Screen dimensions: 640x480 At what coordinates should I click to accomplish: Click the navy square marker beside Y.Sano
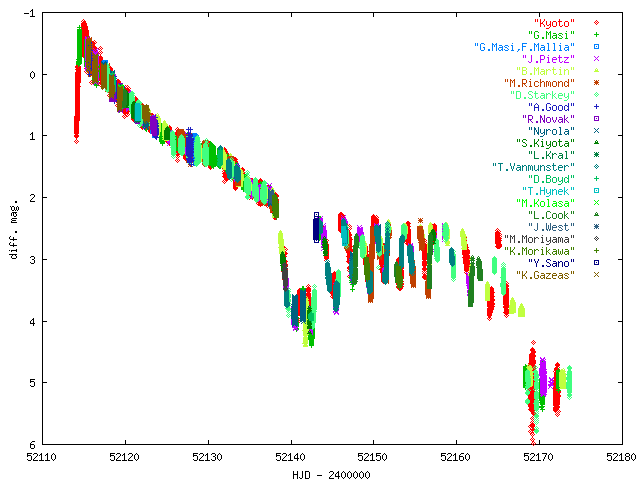(596, 262)
